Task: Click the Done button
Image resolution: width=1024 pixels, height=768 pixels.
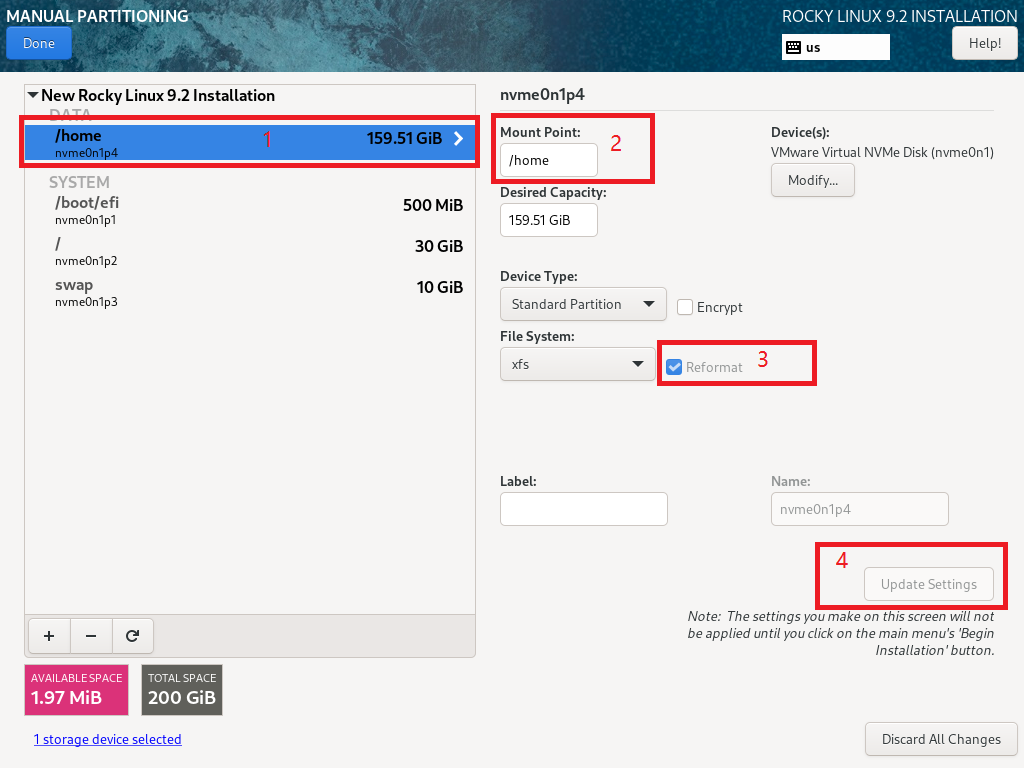Action: (x=39, y=43)
